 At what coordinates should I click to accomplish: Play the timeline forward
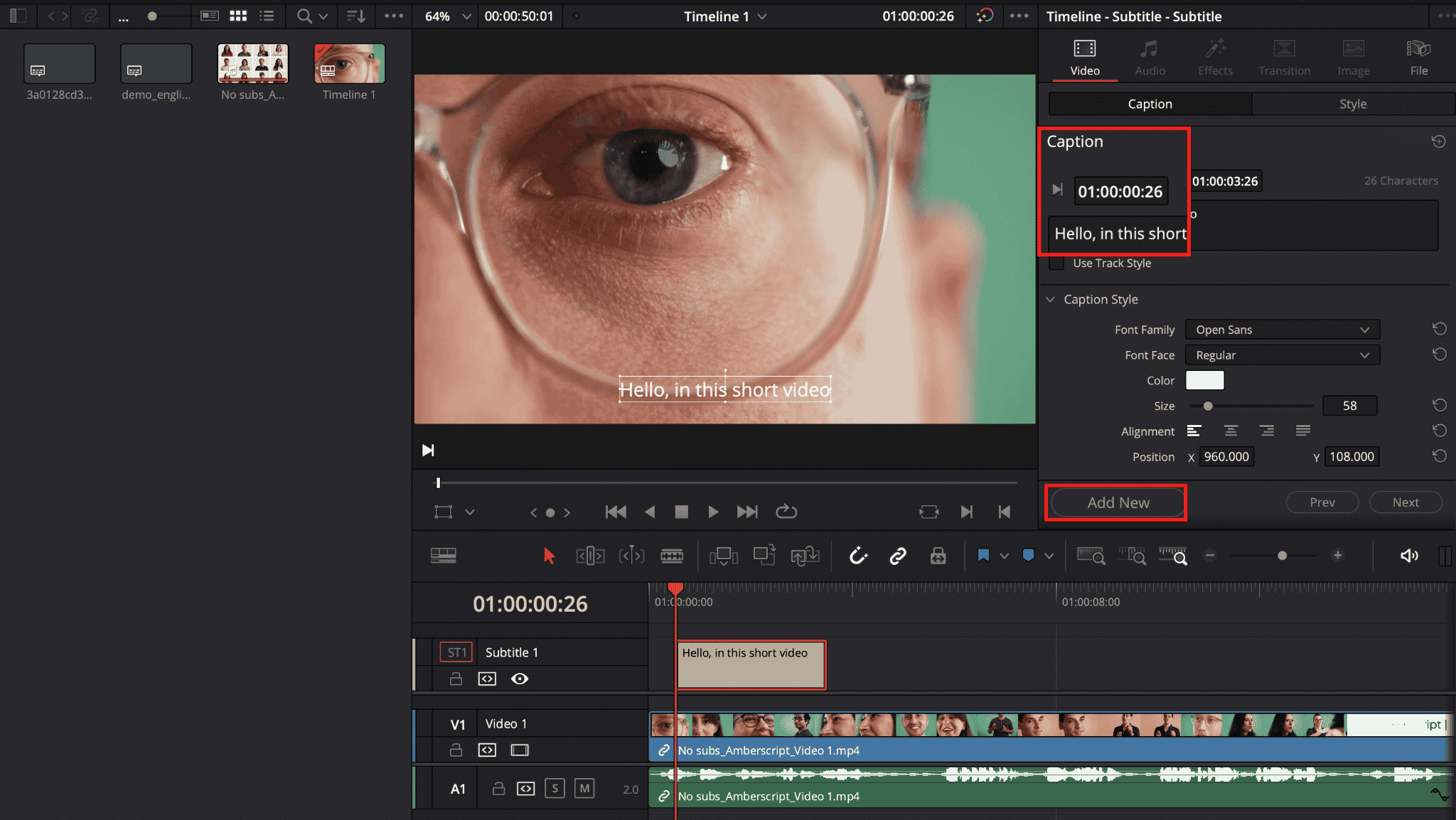(713, 512)
